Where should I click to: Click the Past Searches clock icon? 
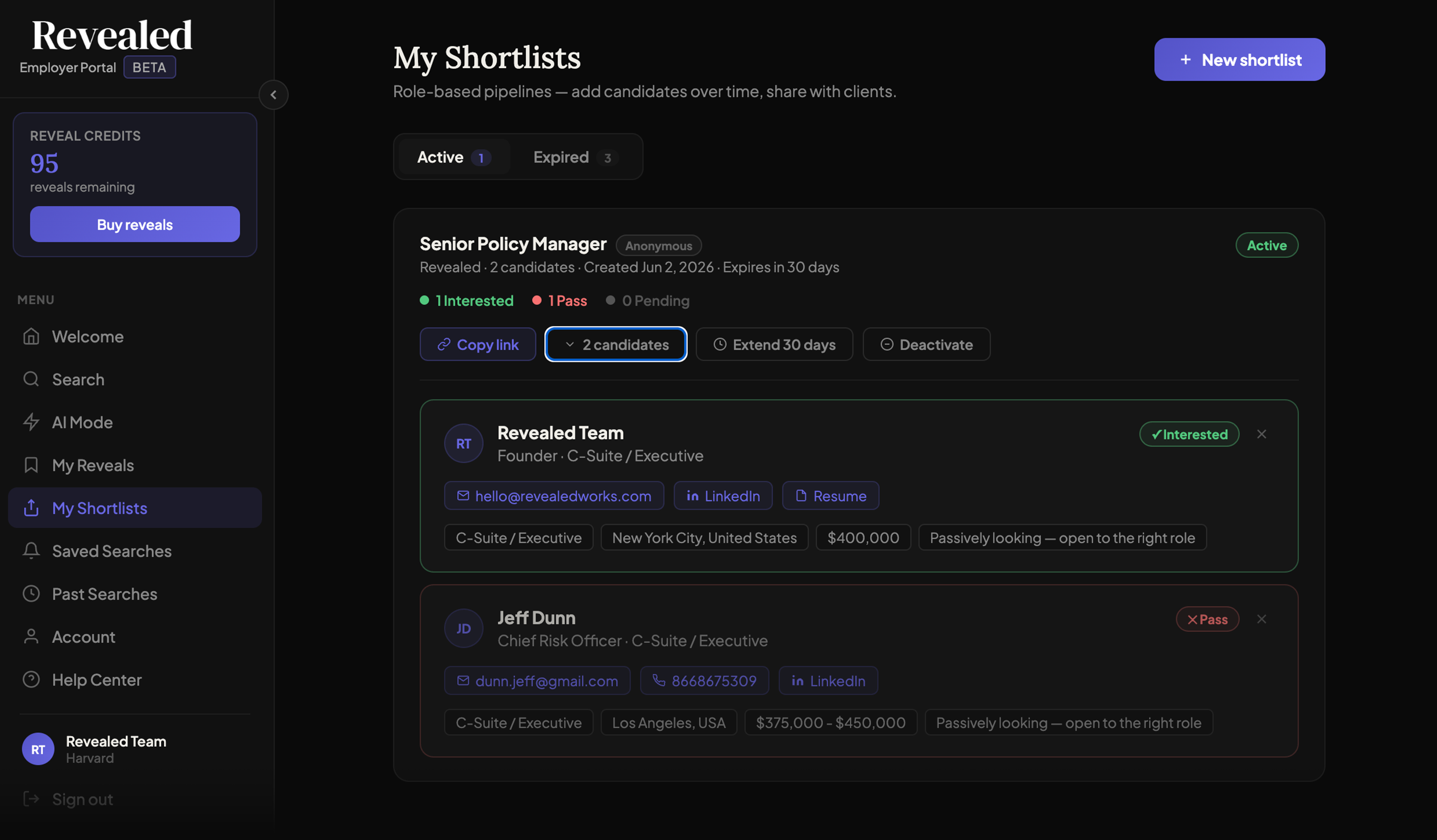coord(31,594)
